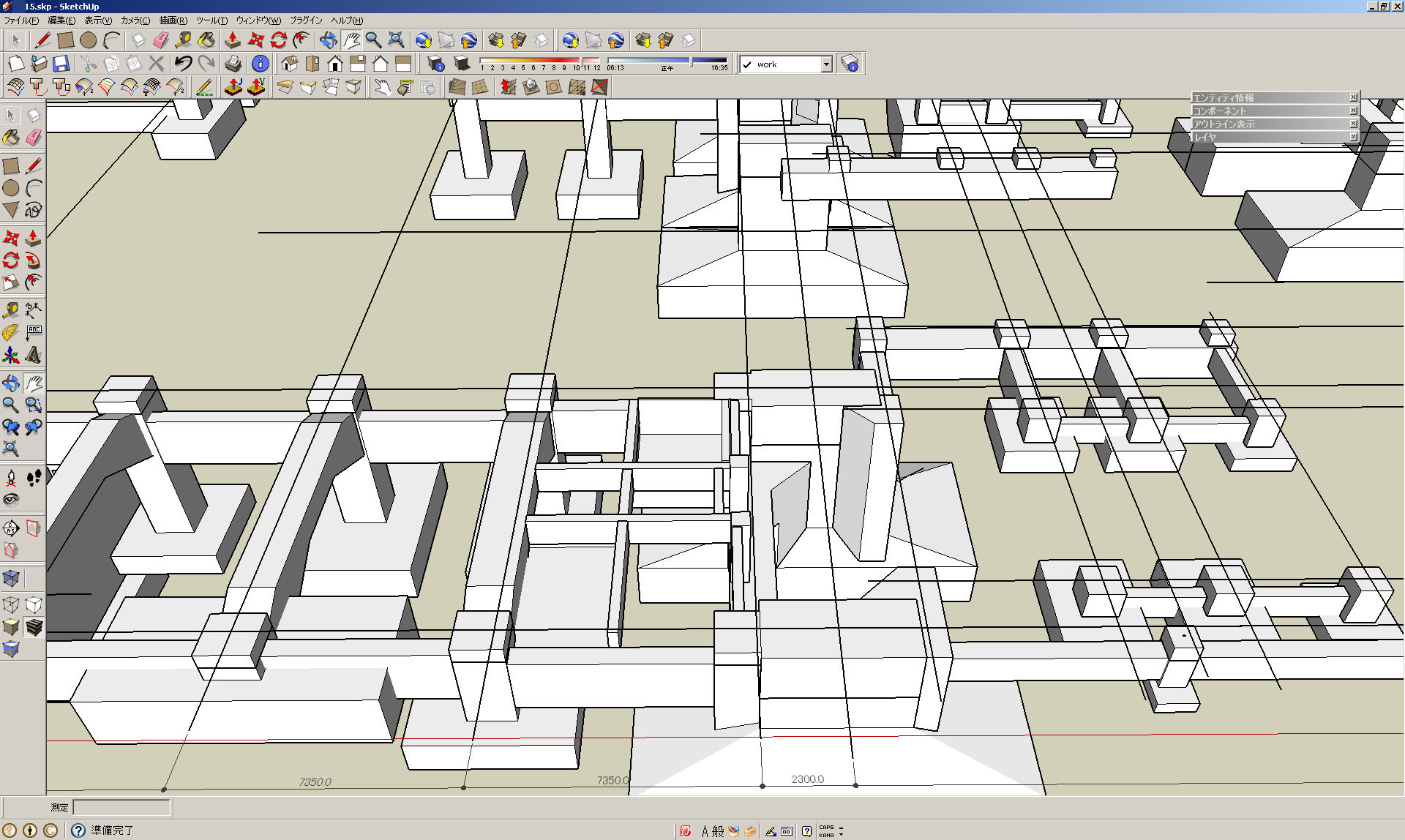Click the Zoom Extents icon in the top toolbar
Screen dimensions: 1405x840
coord(396,40)
